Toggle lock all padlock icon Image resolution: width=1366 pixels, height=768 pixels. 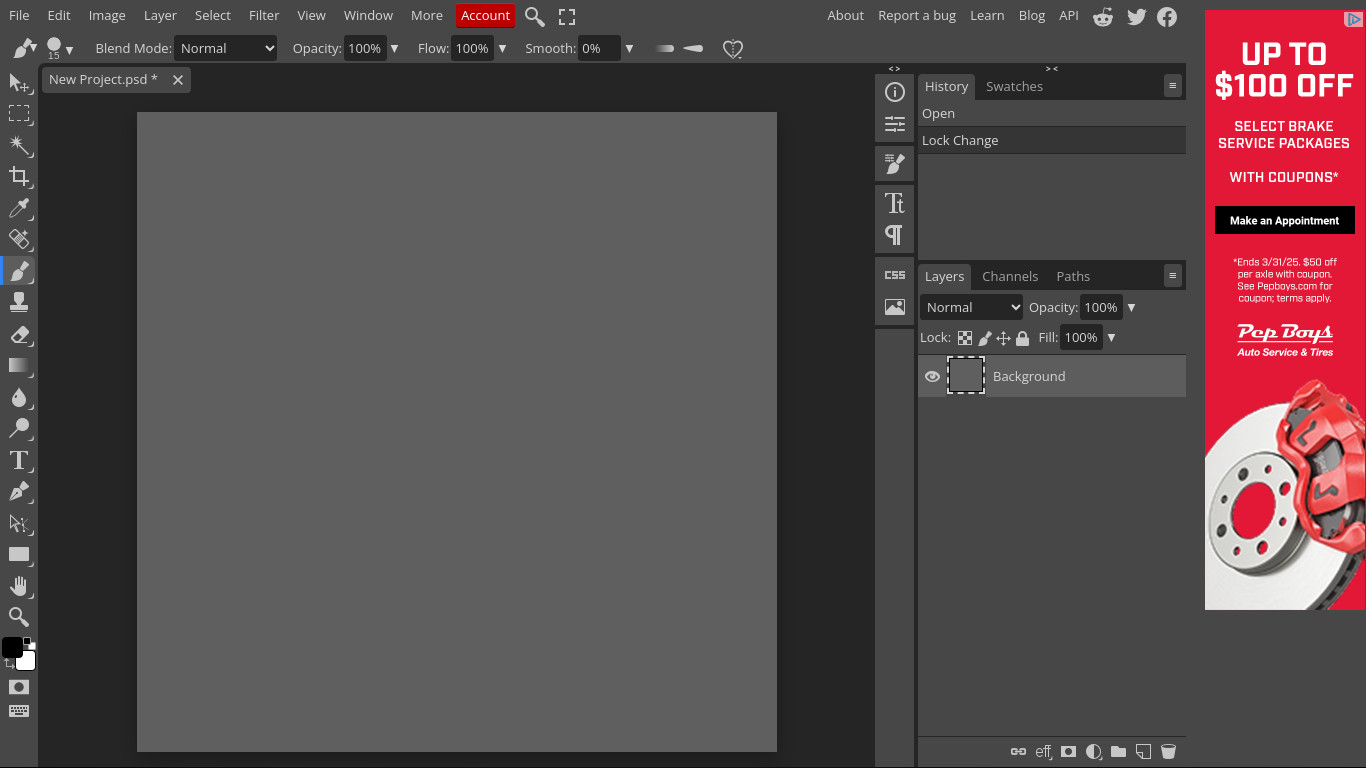click(1022, 338)
